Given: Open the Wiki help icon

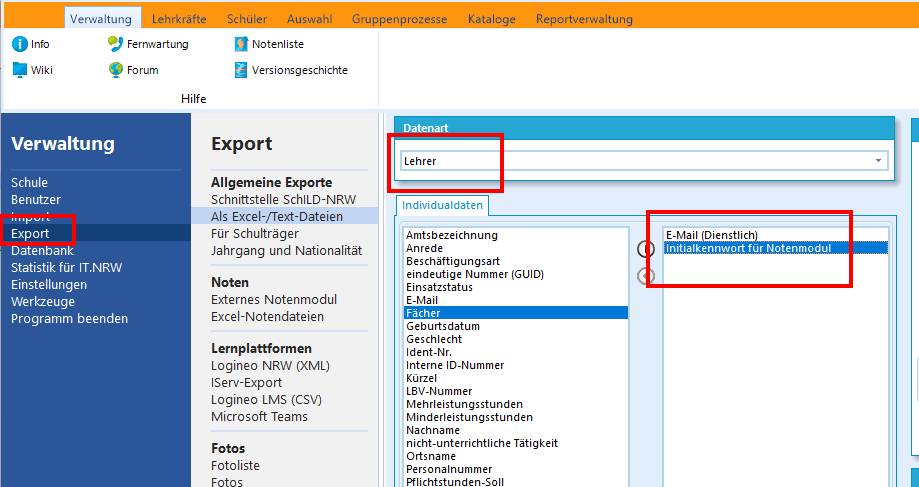Looking at the screenshot, I should click(x=20, y=70).
